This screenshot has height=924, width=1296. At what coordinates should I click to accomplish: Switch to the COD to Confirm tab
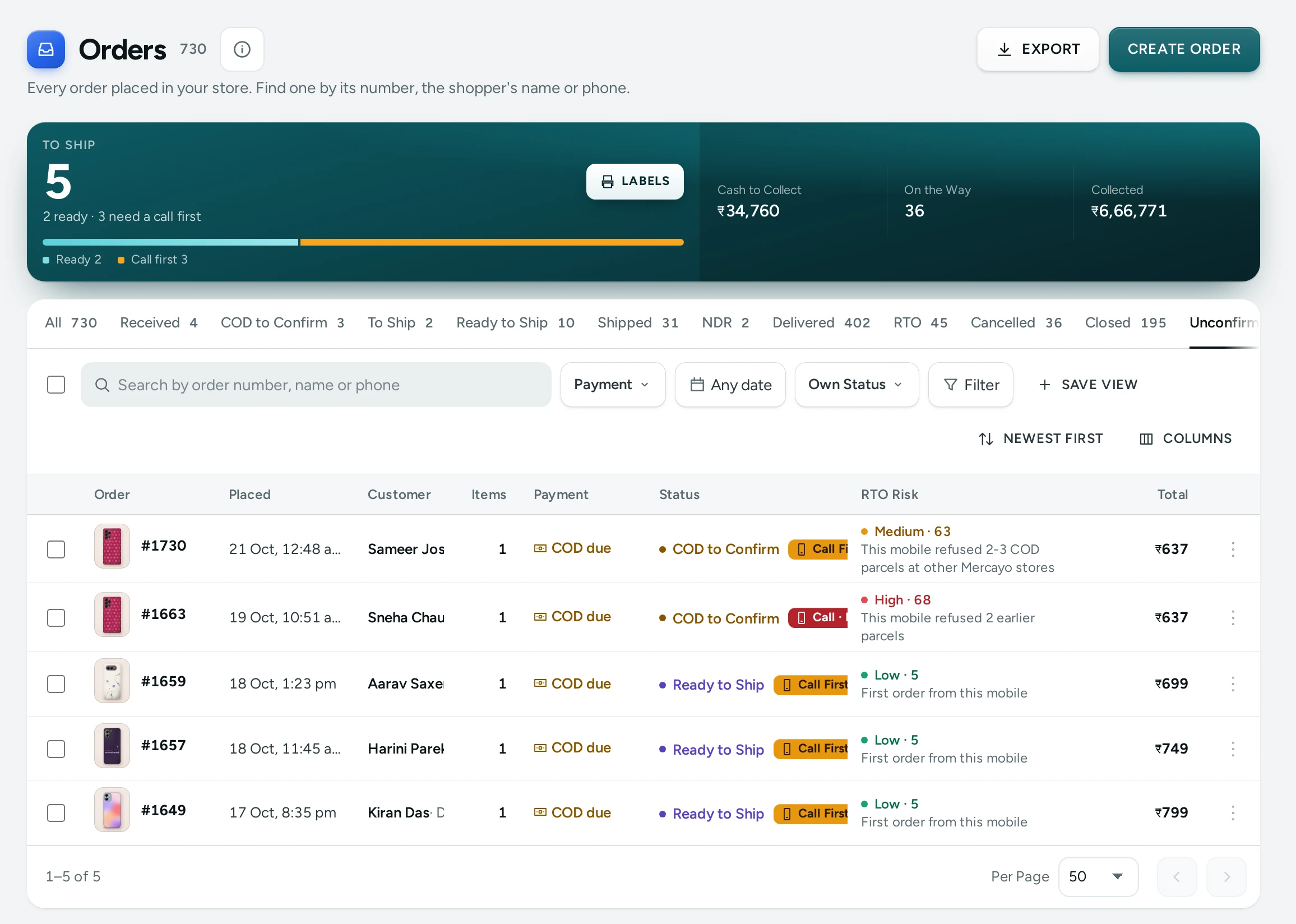[282, 322]
